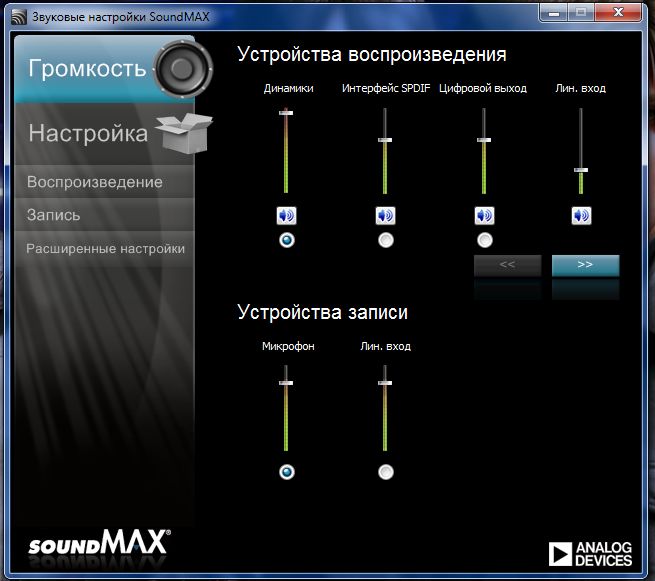Click the Цифровой выход label

pyautogui.click(x=483, y=89)
